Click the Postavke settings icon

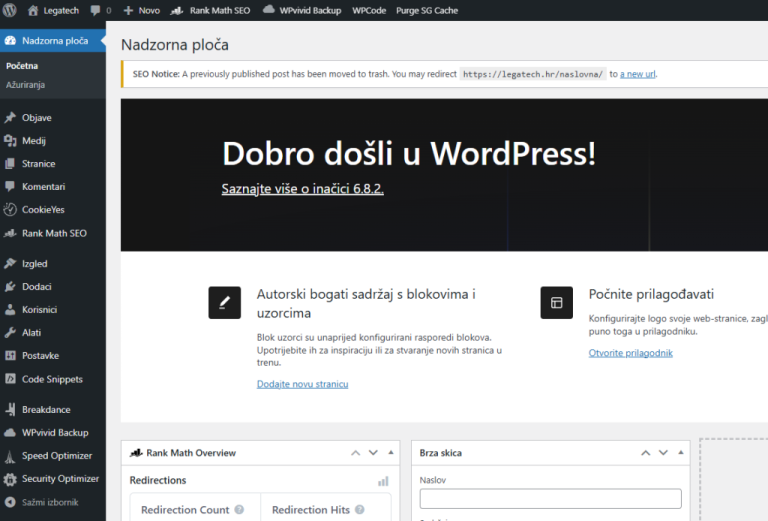[10, 355]
